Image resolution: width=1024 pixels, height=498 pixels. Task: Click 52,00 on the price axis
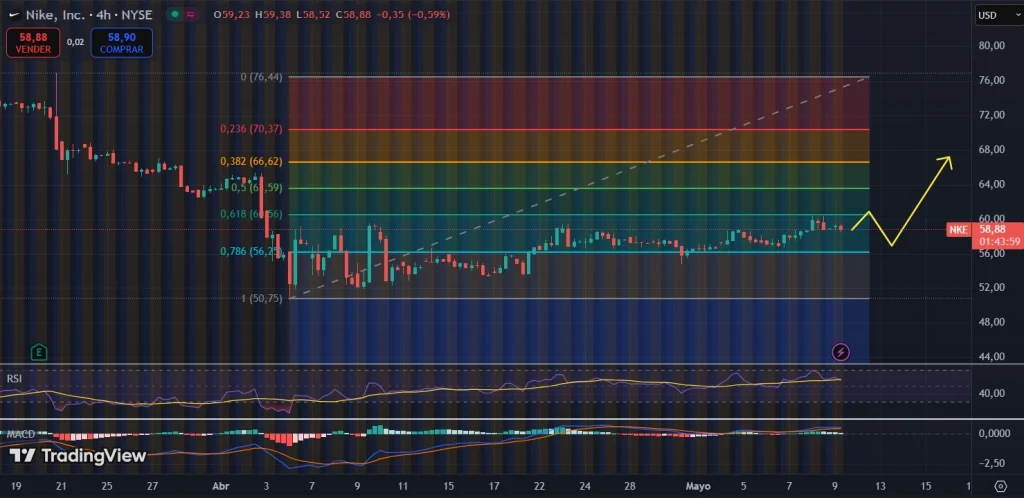pos(992,287)
